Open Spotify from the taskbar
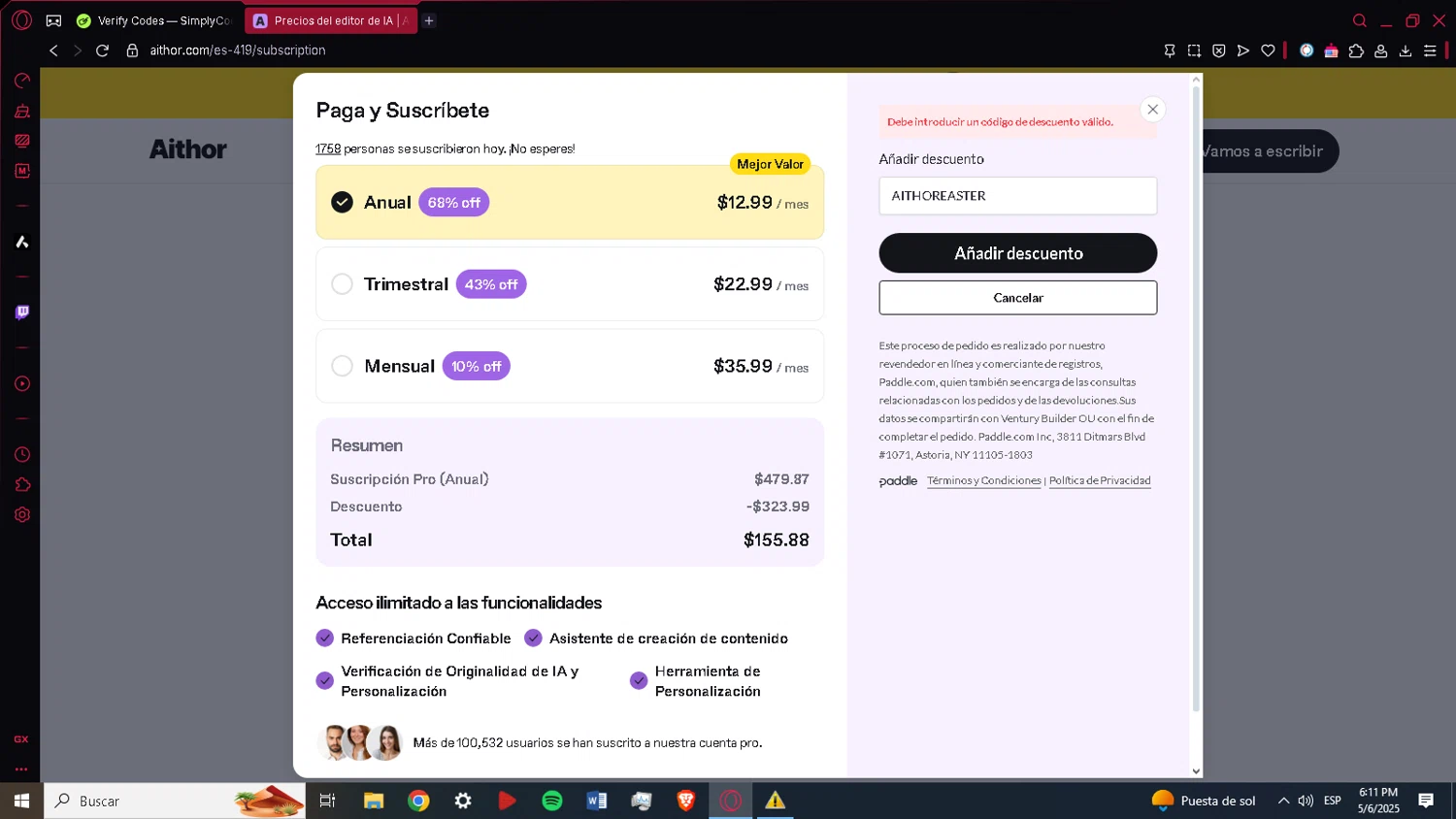Image resolution: width=1456 pixels, height=819 pixels. tap(552, 801)
